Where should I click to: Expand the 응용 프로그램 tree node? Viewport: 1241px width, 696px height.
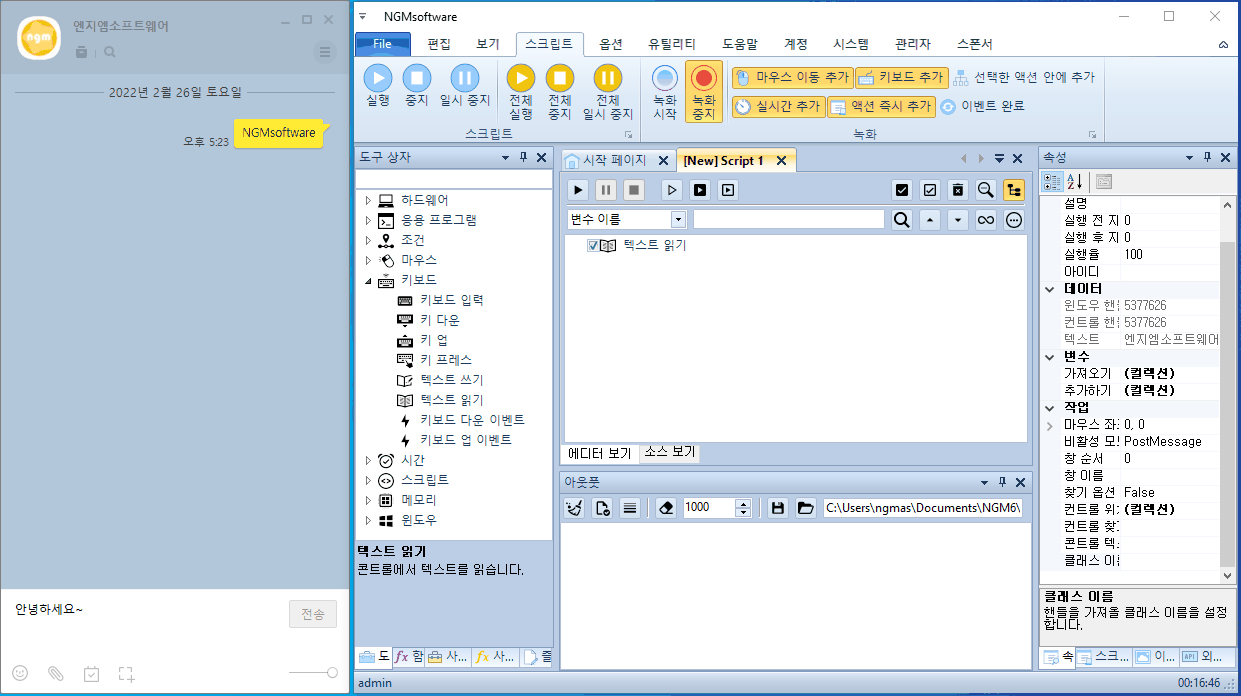pyautogui.click(x=368, y=220)
